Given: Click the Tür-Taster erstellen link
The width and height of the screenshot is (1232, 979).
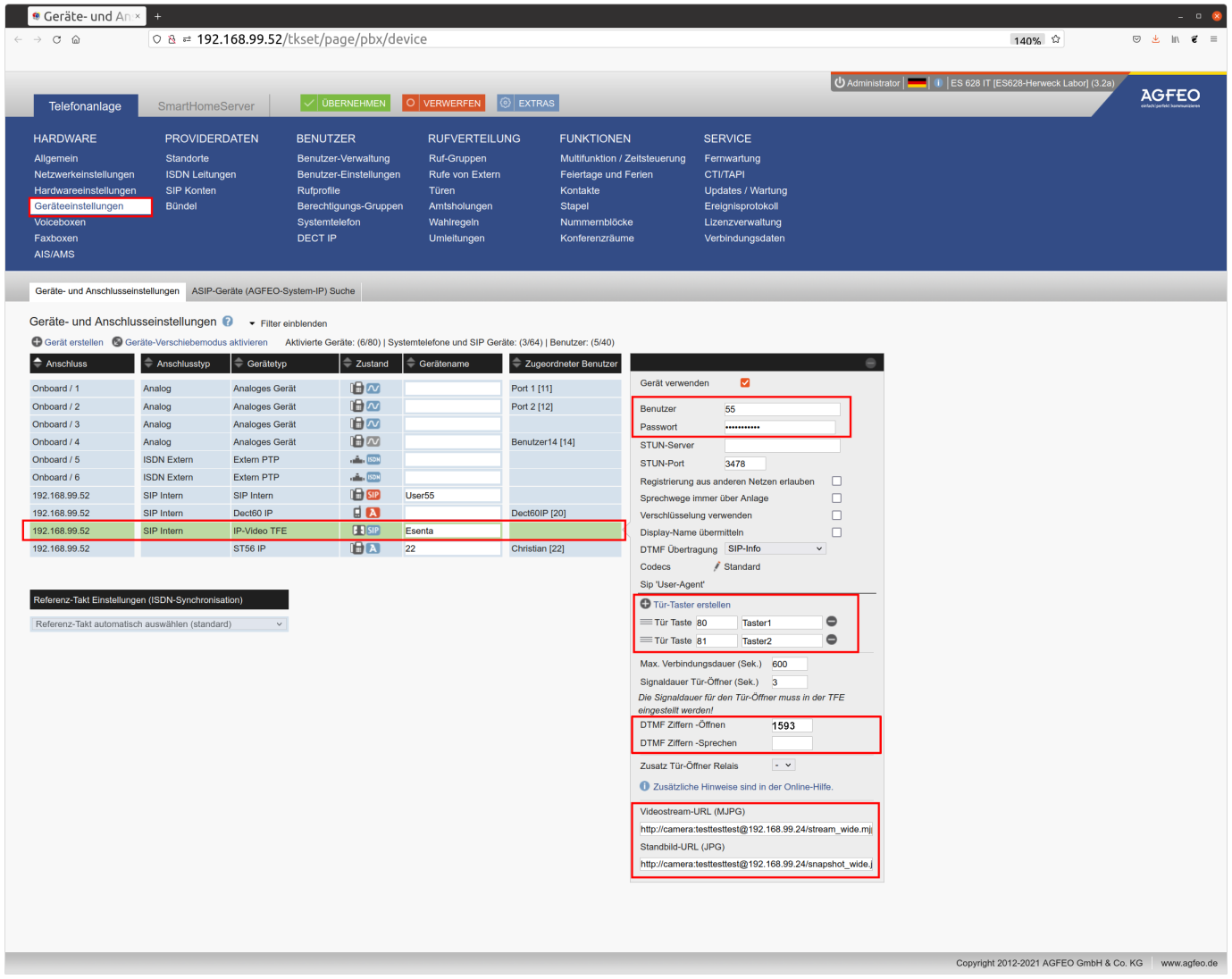Looking at the screenshot, I should click(x=691, y=605).
